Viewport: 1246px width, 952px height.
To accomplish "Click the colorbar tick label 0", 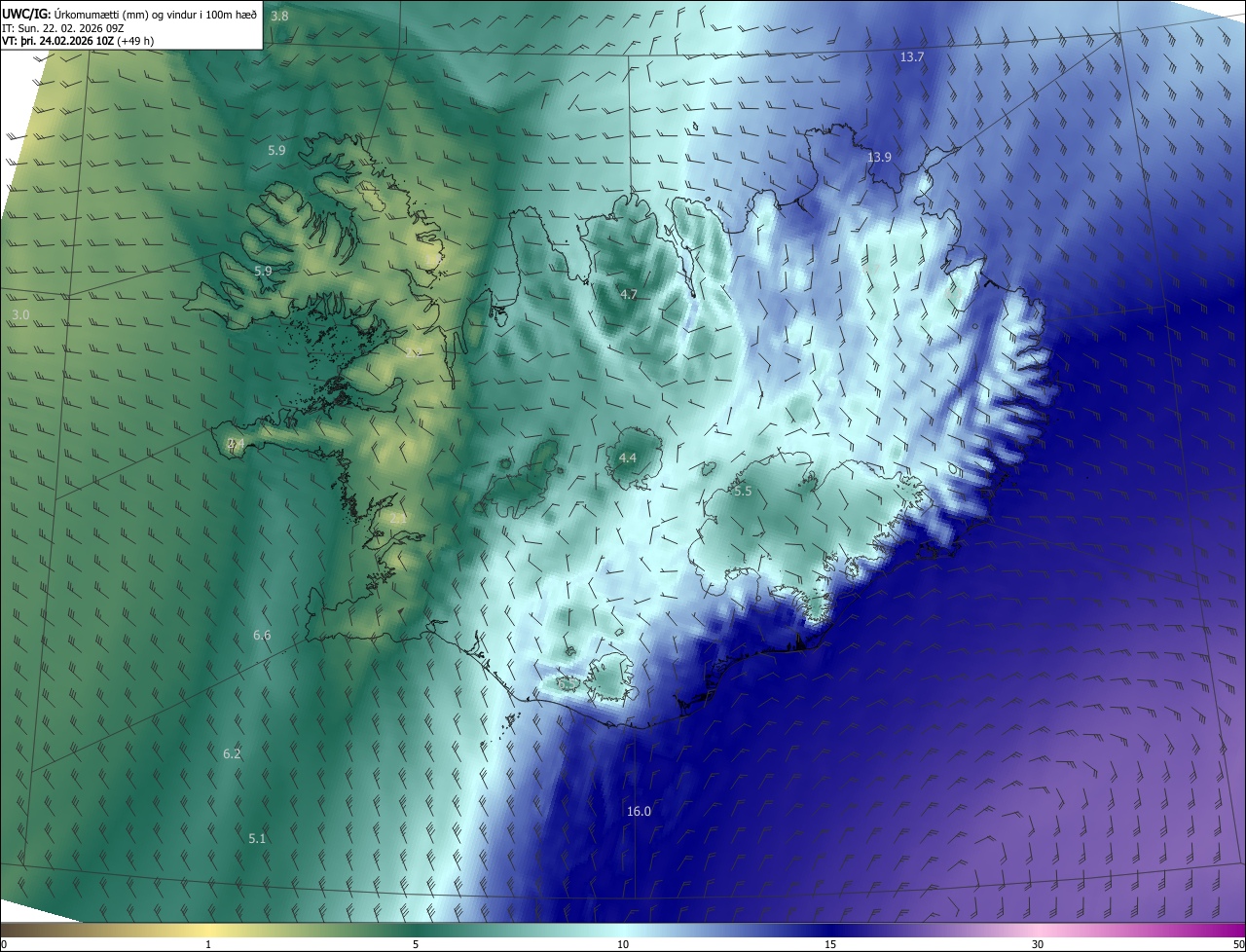I will tap(4, 944).
